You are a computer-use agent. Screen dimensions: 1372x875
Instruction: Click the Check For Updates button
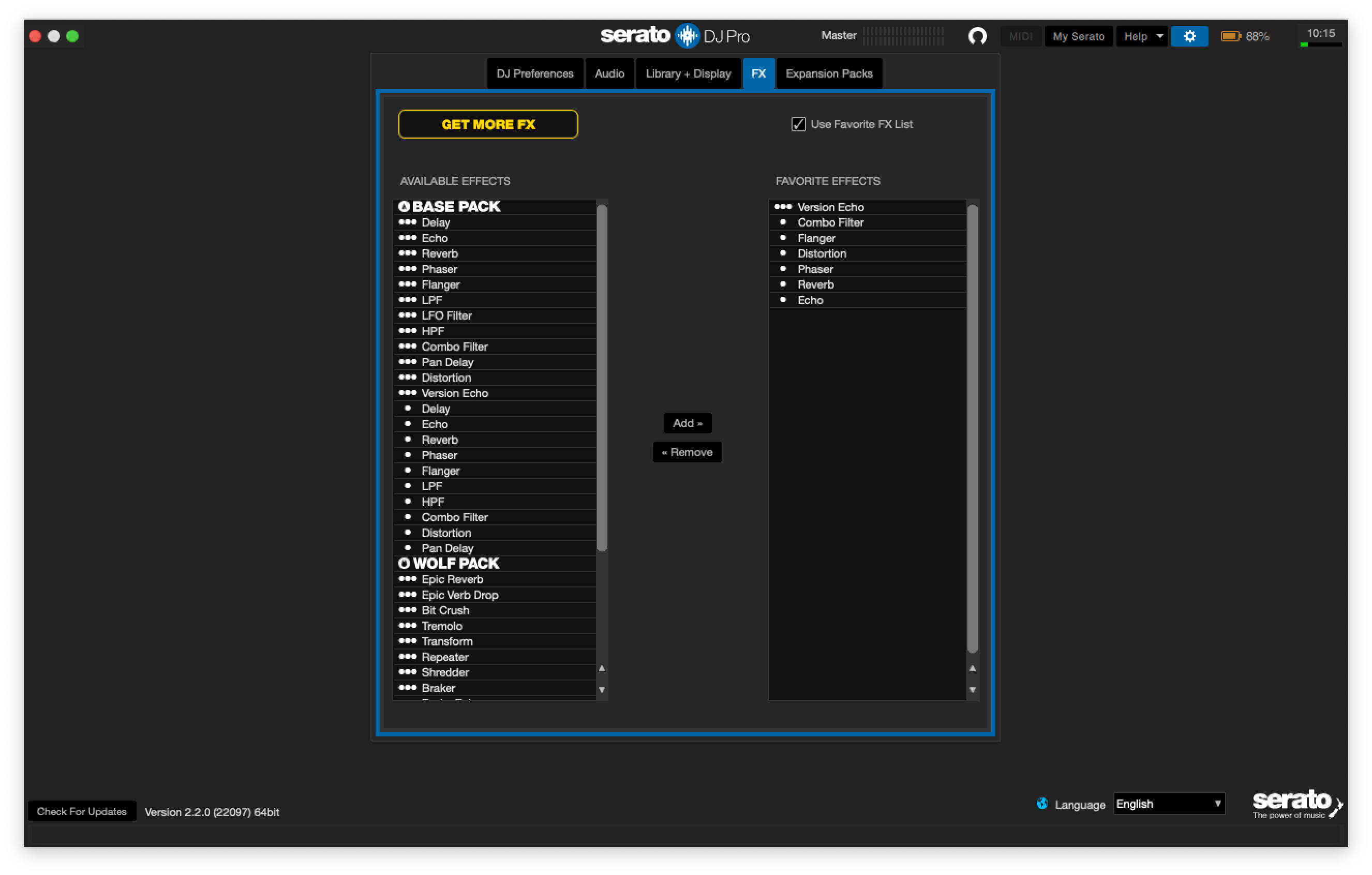[x=82, y=811]
